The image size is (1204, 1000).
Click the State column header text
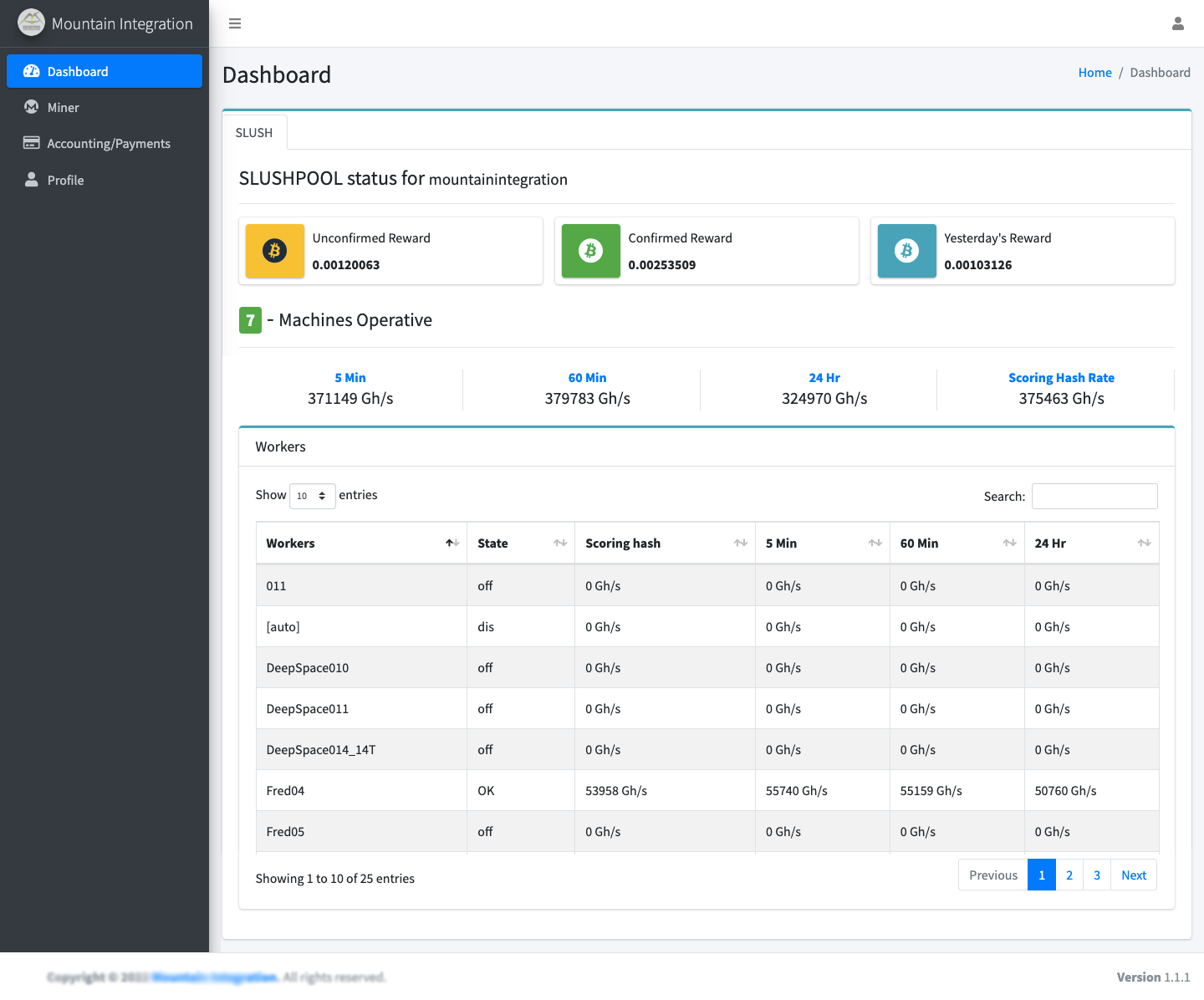point(493,543)
